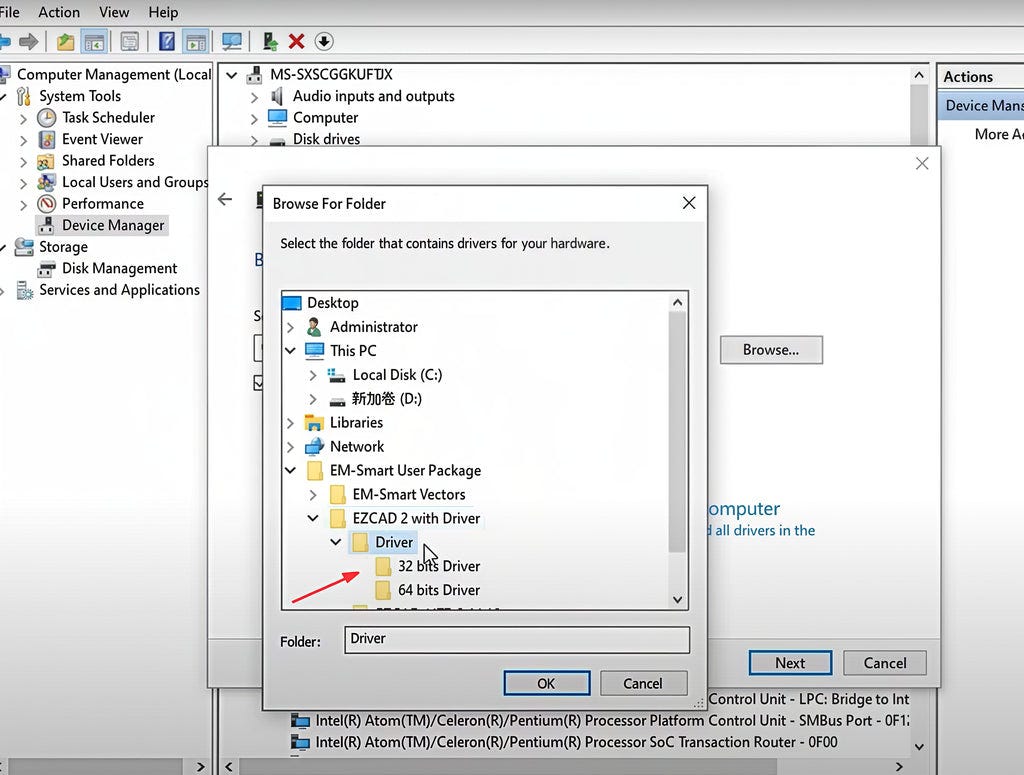
Task: Click the Computer device category
Action: point(325,118)
